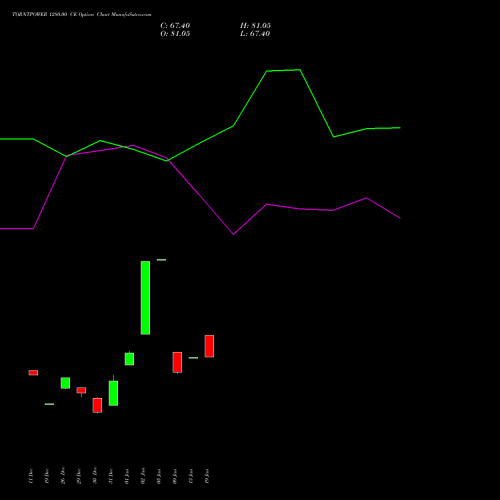
Task: Click the green candle for 26 Dec
Action: 65,383
